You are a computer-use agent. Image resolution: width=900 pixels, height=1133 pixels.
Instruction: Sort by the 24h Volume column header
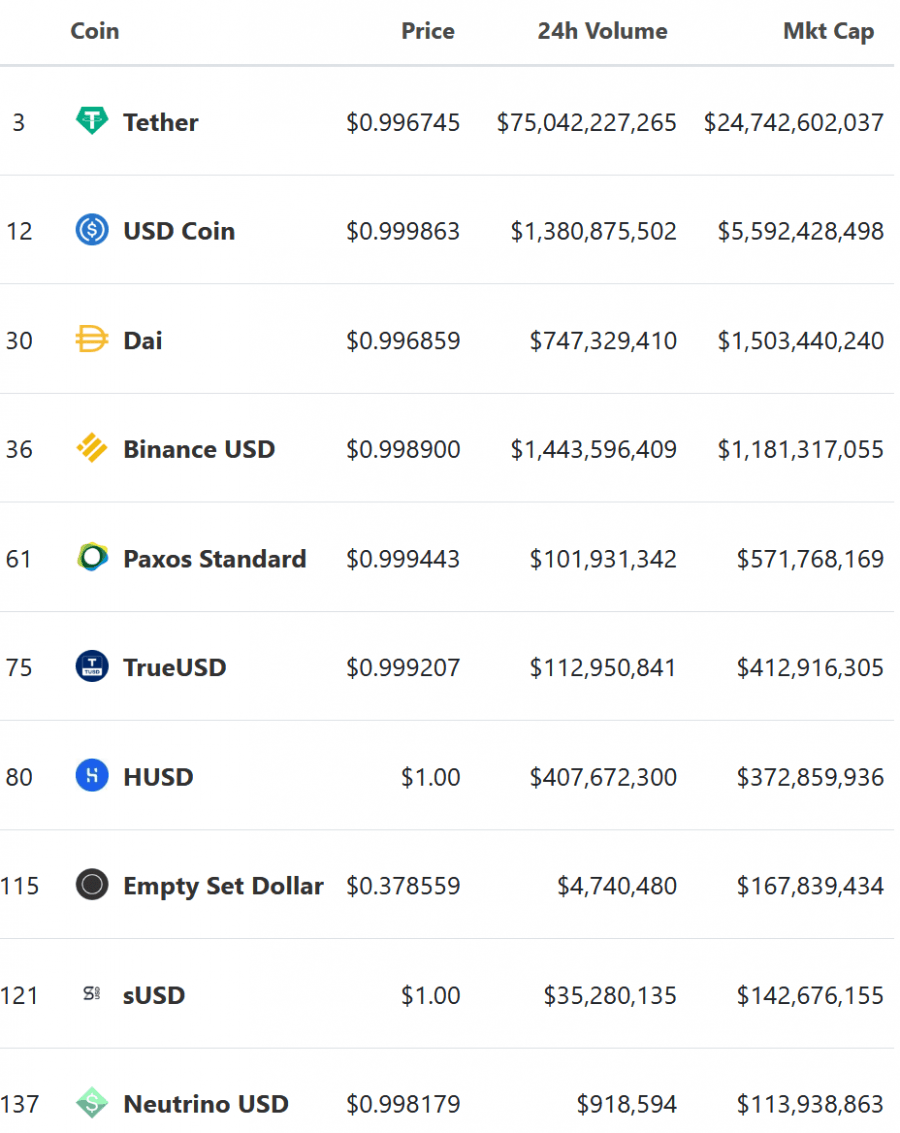coord(602,31)
